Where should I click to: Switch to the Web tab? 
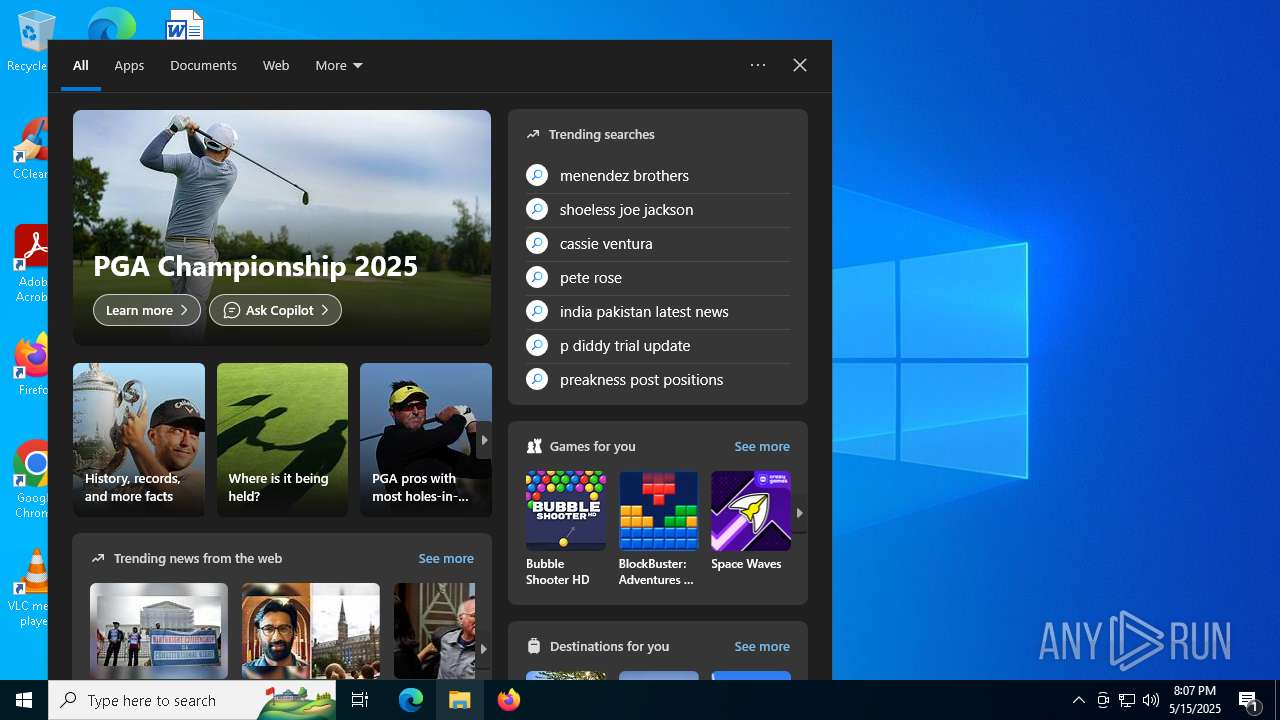[276, 65]
